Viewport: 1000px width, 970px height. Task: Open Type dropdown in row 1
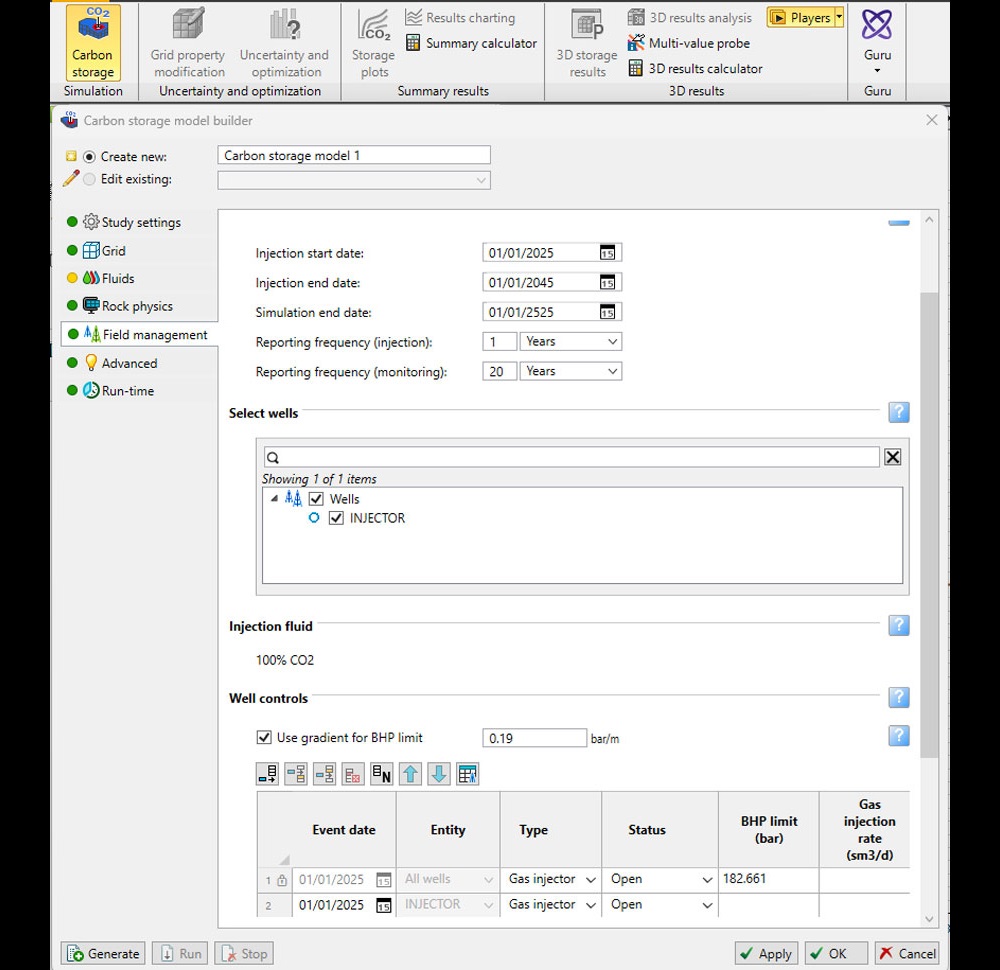(591, 879)
